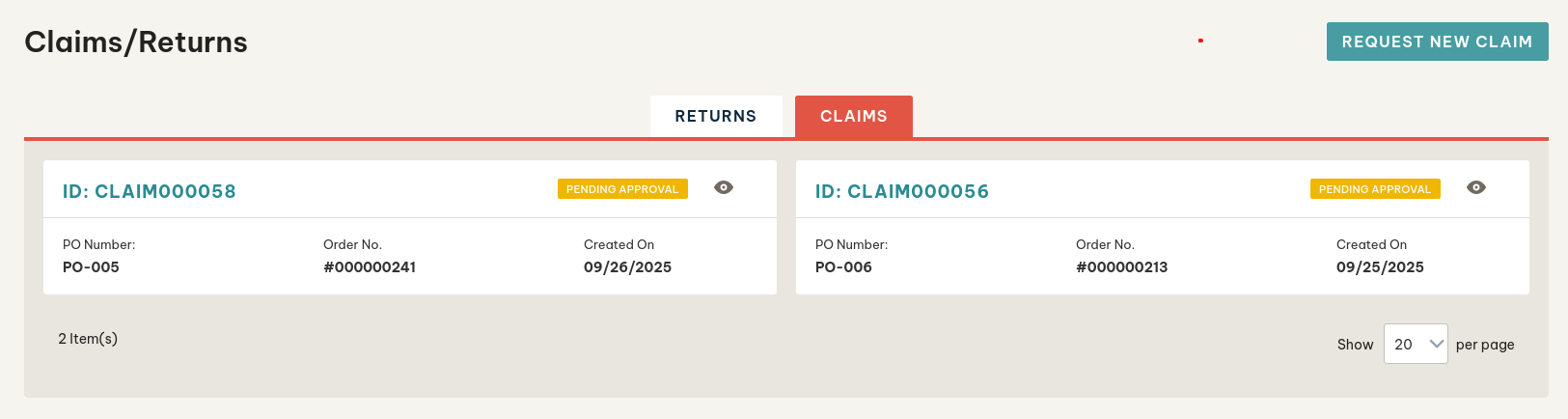Select PO number PO-006
1568x419 pixels.
pos(843,267)
